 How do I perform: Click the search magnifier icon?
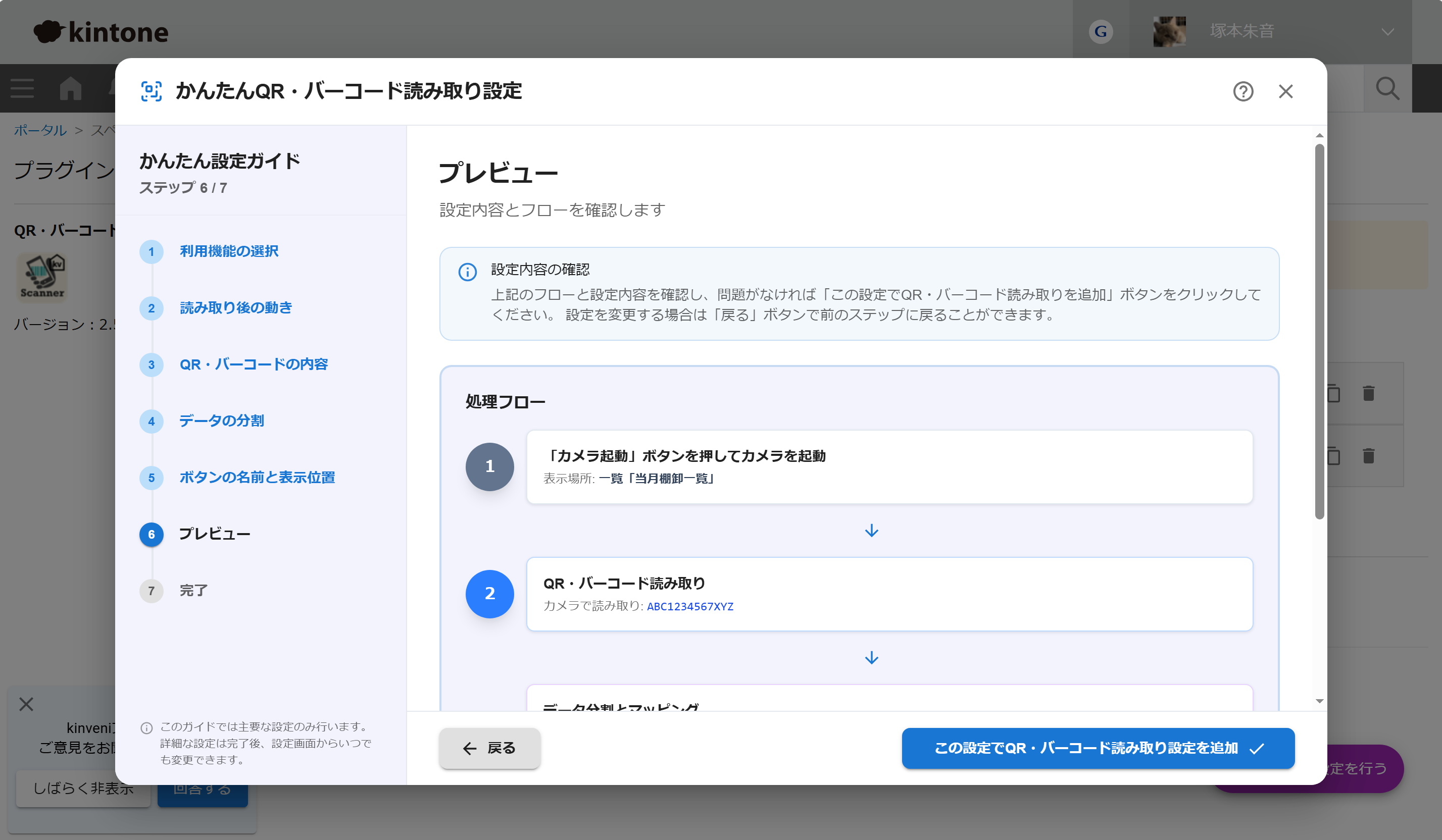point(1387,88)
